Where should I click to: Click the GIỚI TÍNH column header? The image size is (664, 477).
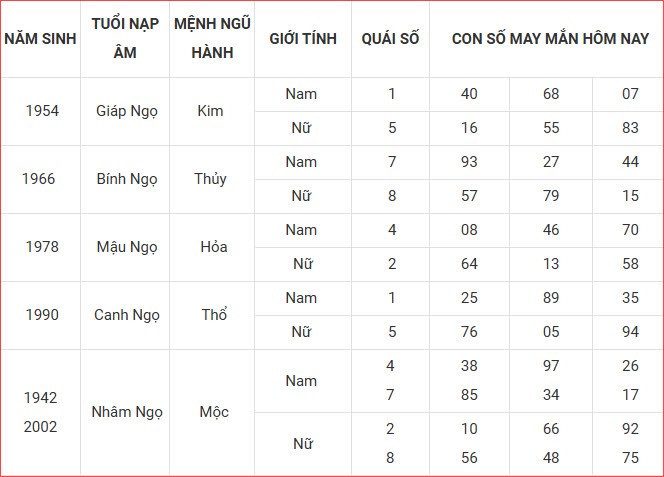[302, 39]
